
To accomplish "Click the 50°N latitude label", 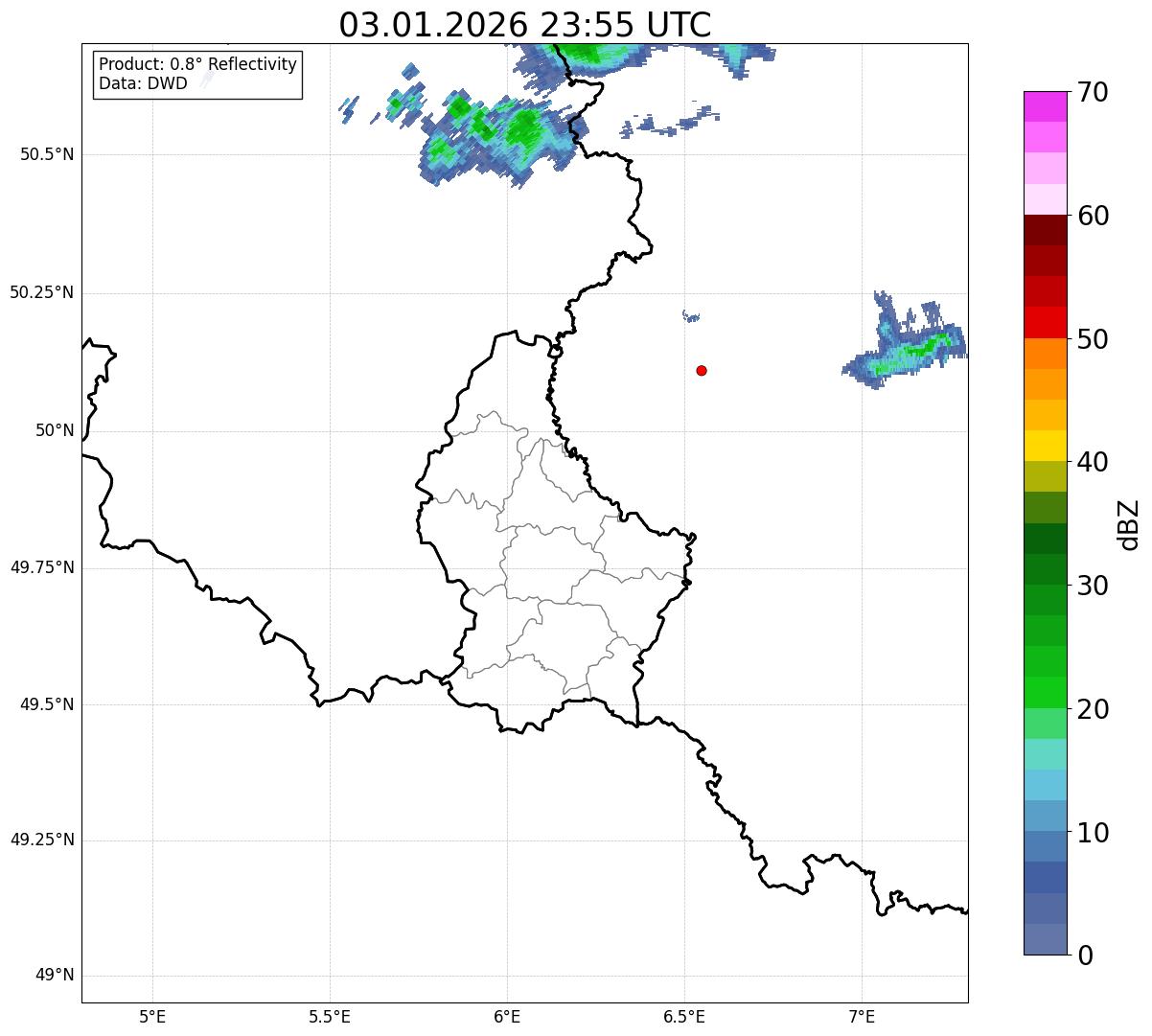I will click(x=56, y=430).
